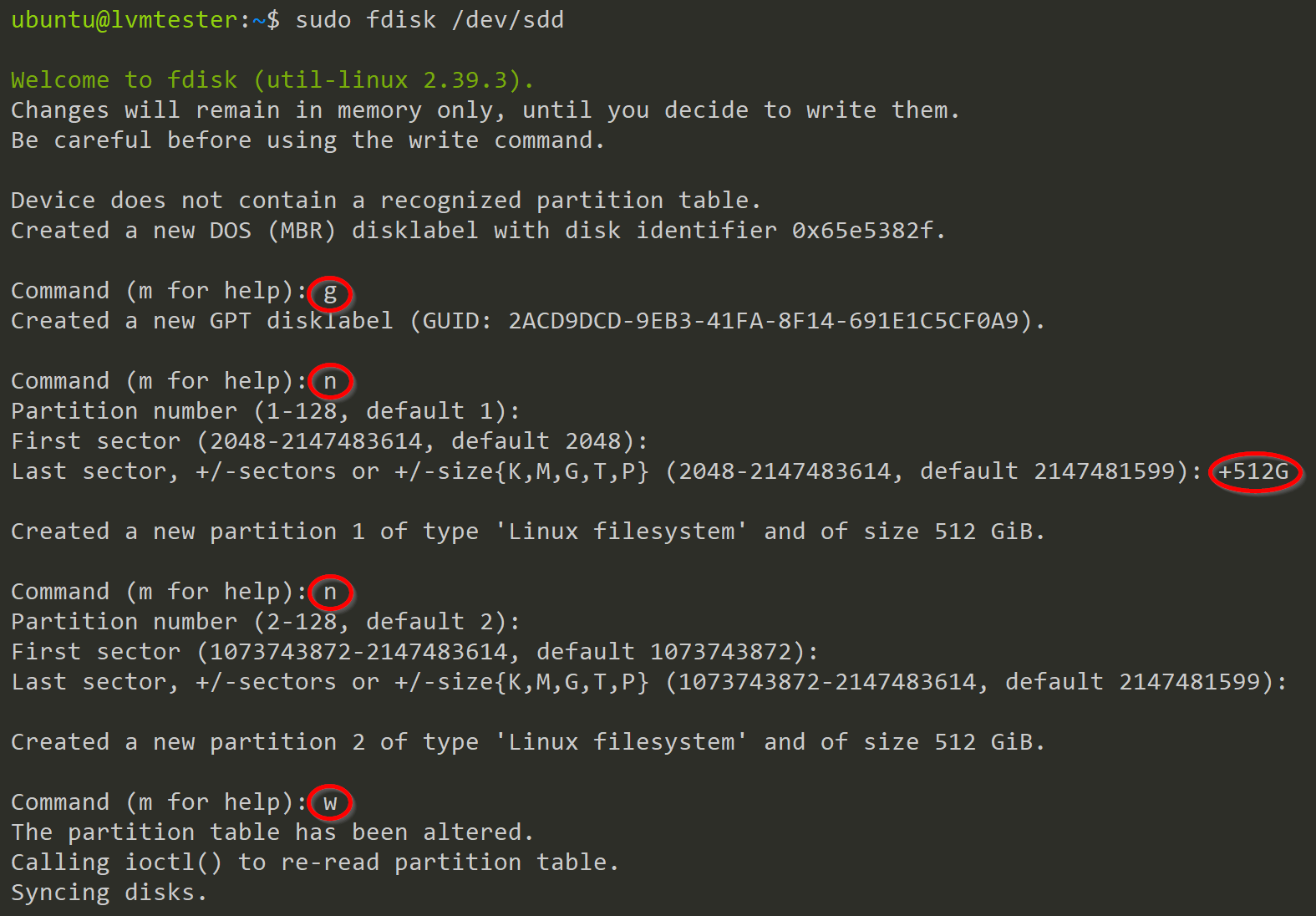The height and width of the screenshot is (916, 1316).
Task: Click the circled '+512G' size entry
Action: pyautogui.click(x=1255, y=472)
